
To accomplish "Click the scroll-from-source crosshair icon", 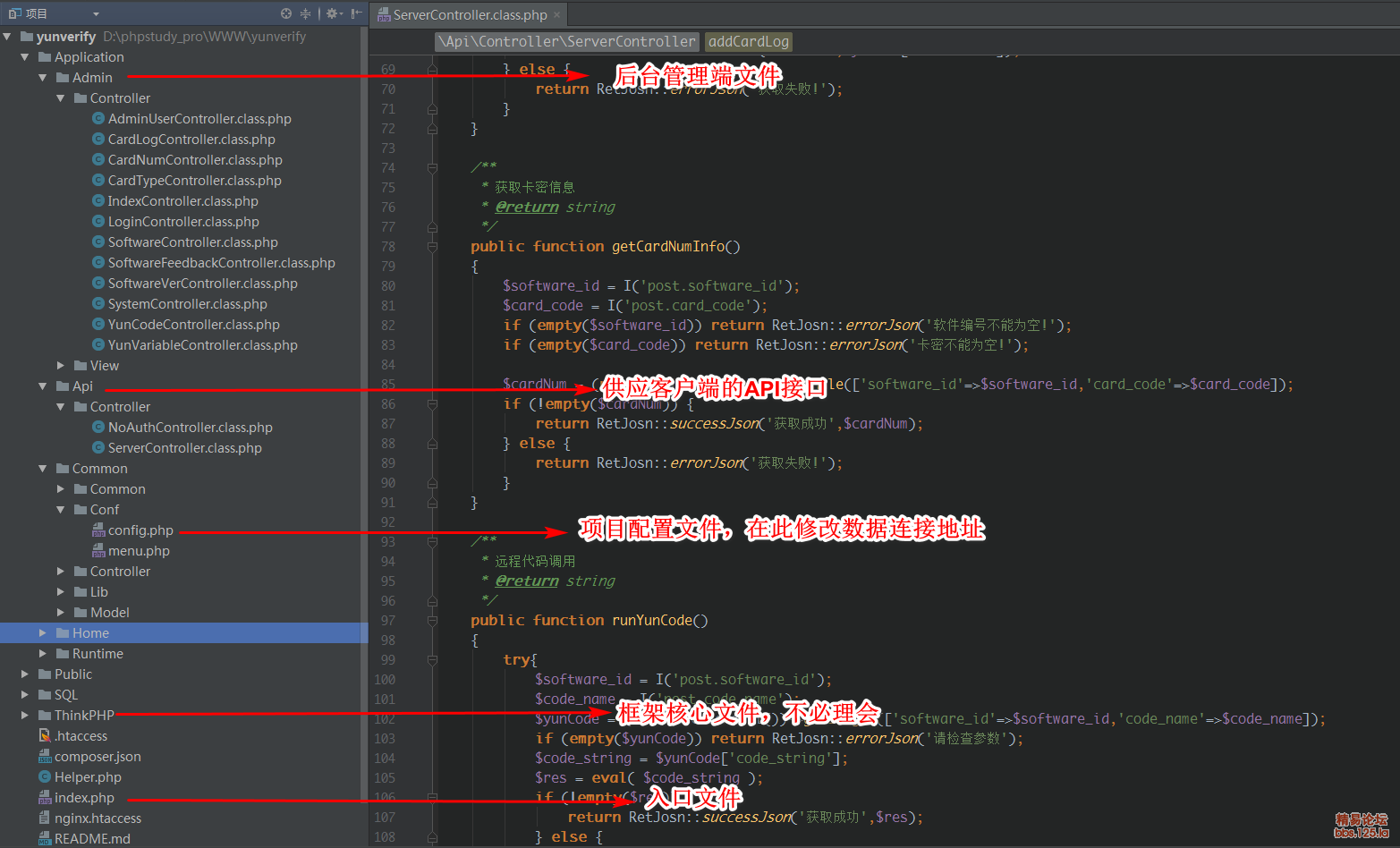I will 286,13.
